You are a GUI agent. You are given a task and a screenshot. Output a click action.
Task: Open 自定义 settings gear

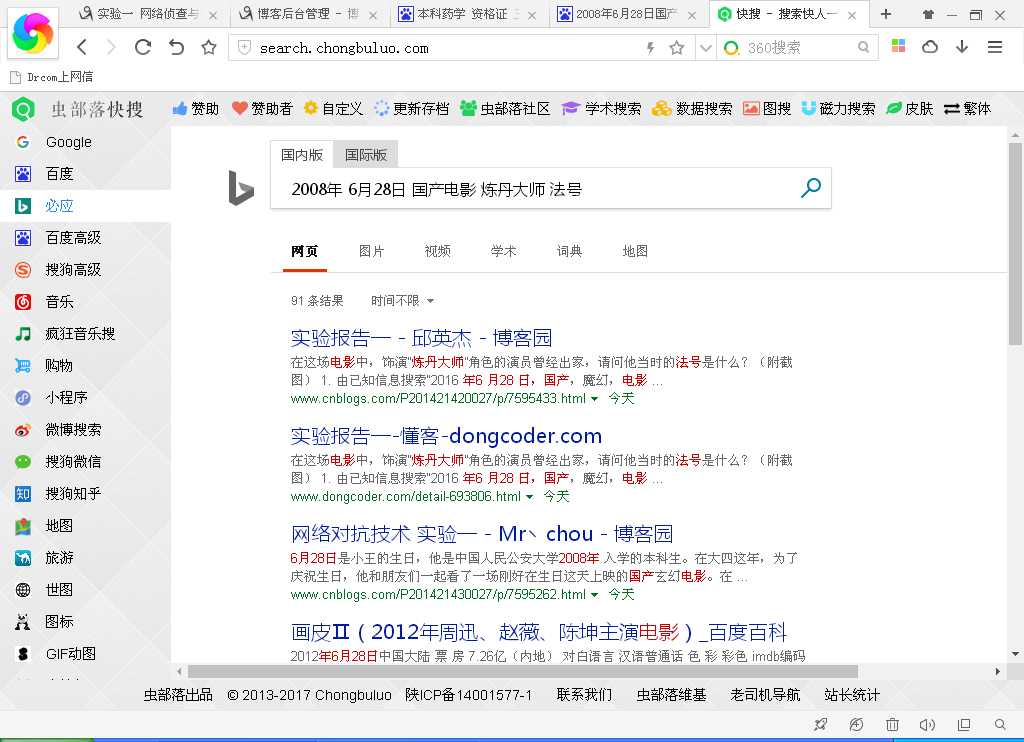(x=333, y=108)
